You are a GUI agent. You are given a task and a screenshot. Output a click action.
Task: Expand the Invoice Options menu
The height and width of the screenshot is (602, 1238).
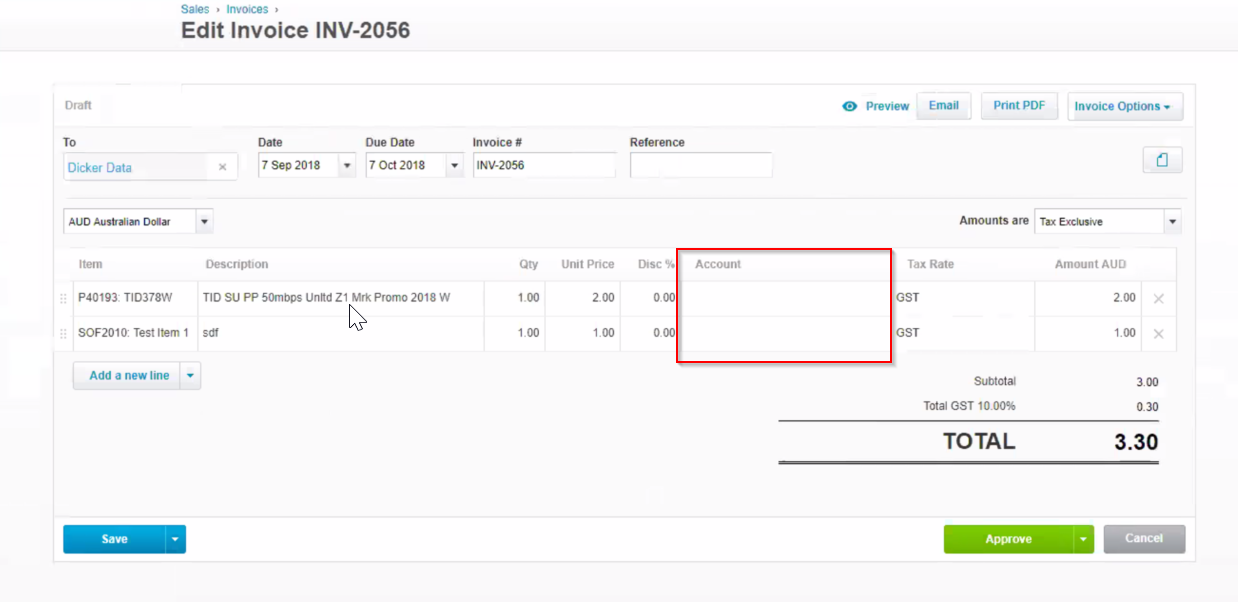click(1126, 106)
